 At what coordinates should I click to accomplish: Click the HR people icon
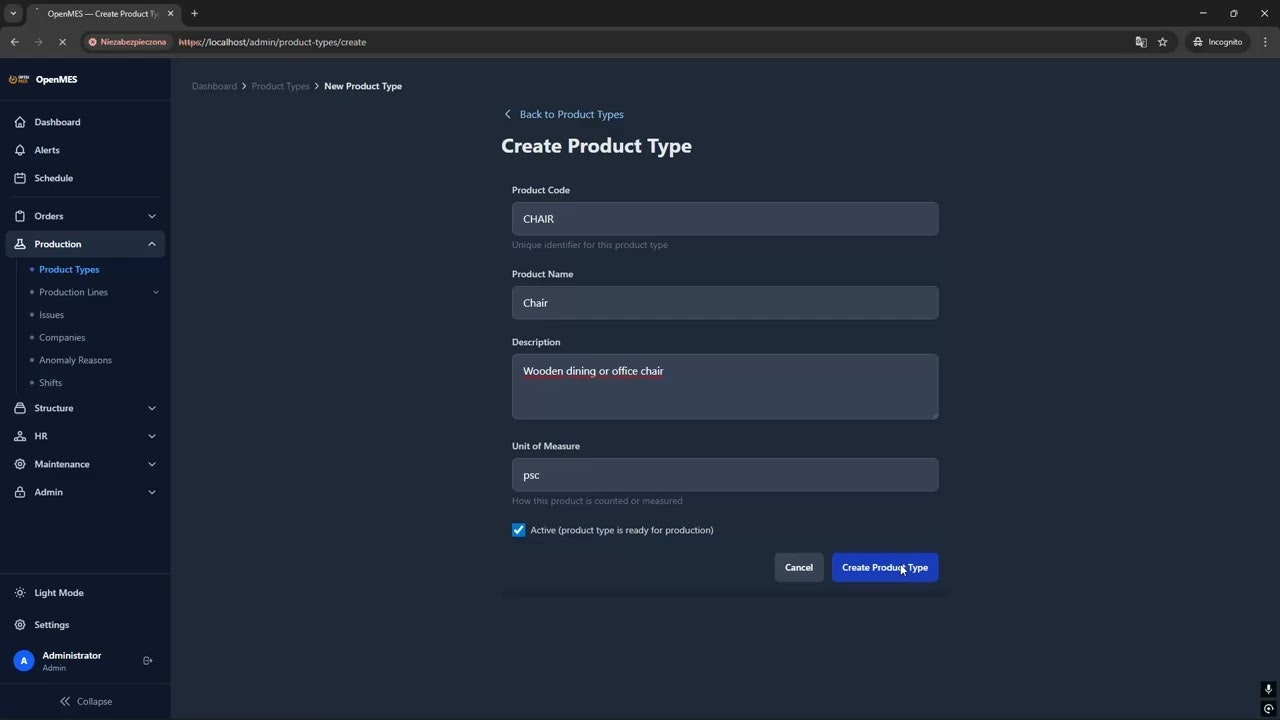(20, 436)
